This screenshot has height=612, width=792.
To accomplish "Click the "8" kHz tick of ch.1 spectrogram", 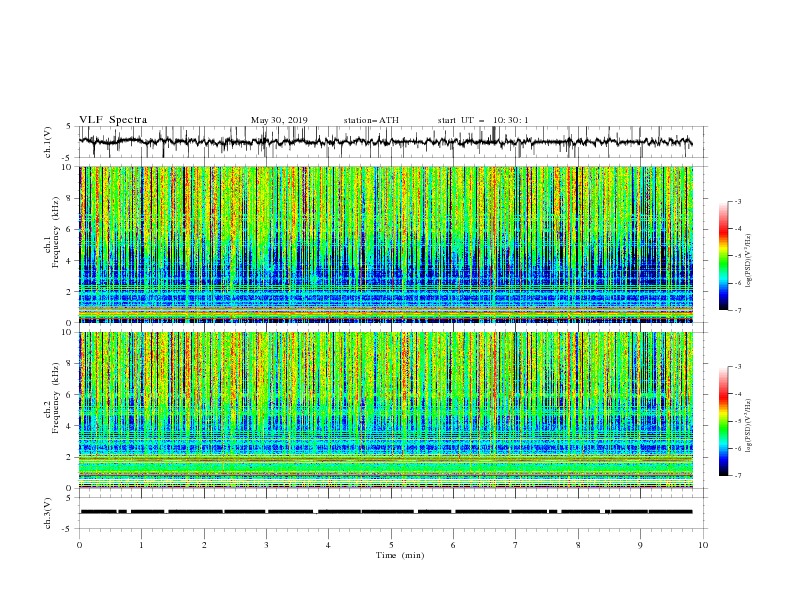I will [x=69, y=198].
